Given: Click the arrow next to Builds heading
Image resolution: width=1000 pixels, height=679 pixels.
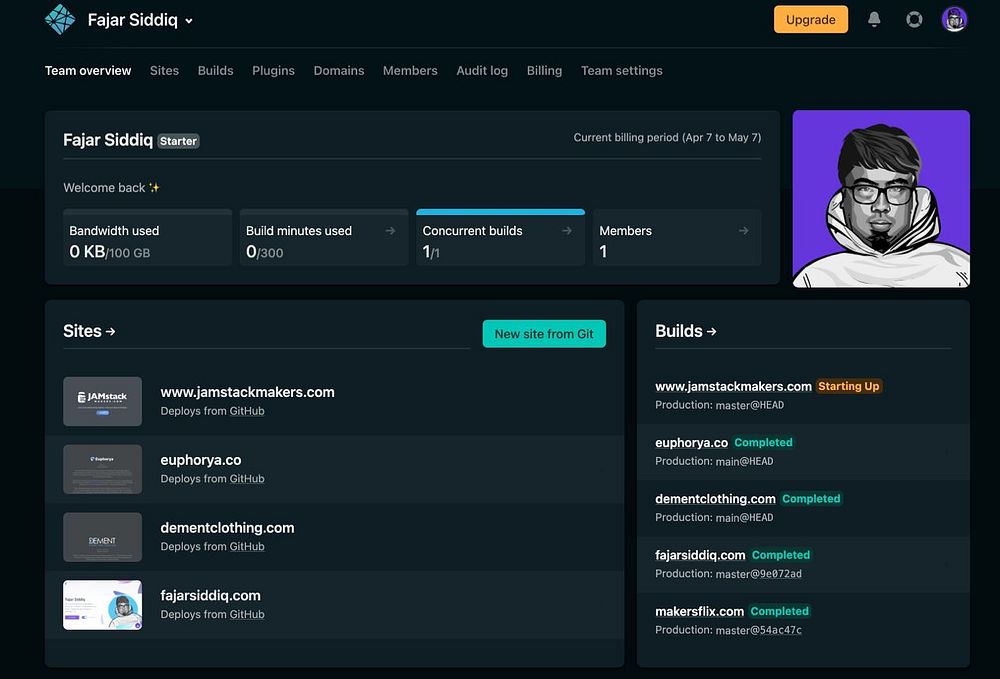Looking at the screenshot, I should point(712,332).
